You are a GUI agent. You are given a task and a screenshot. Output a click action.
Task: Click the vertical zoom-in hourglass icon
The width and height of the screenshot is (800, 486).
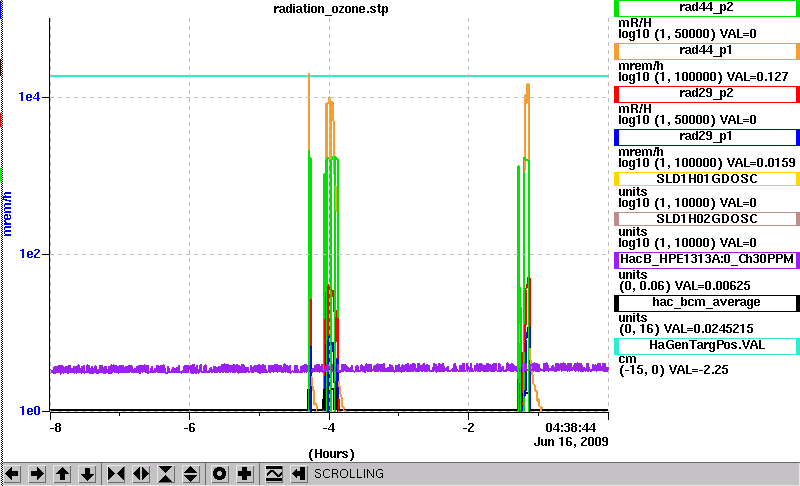click(166, 474)
